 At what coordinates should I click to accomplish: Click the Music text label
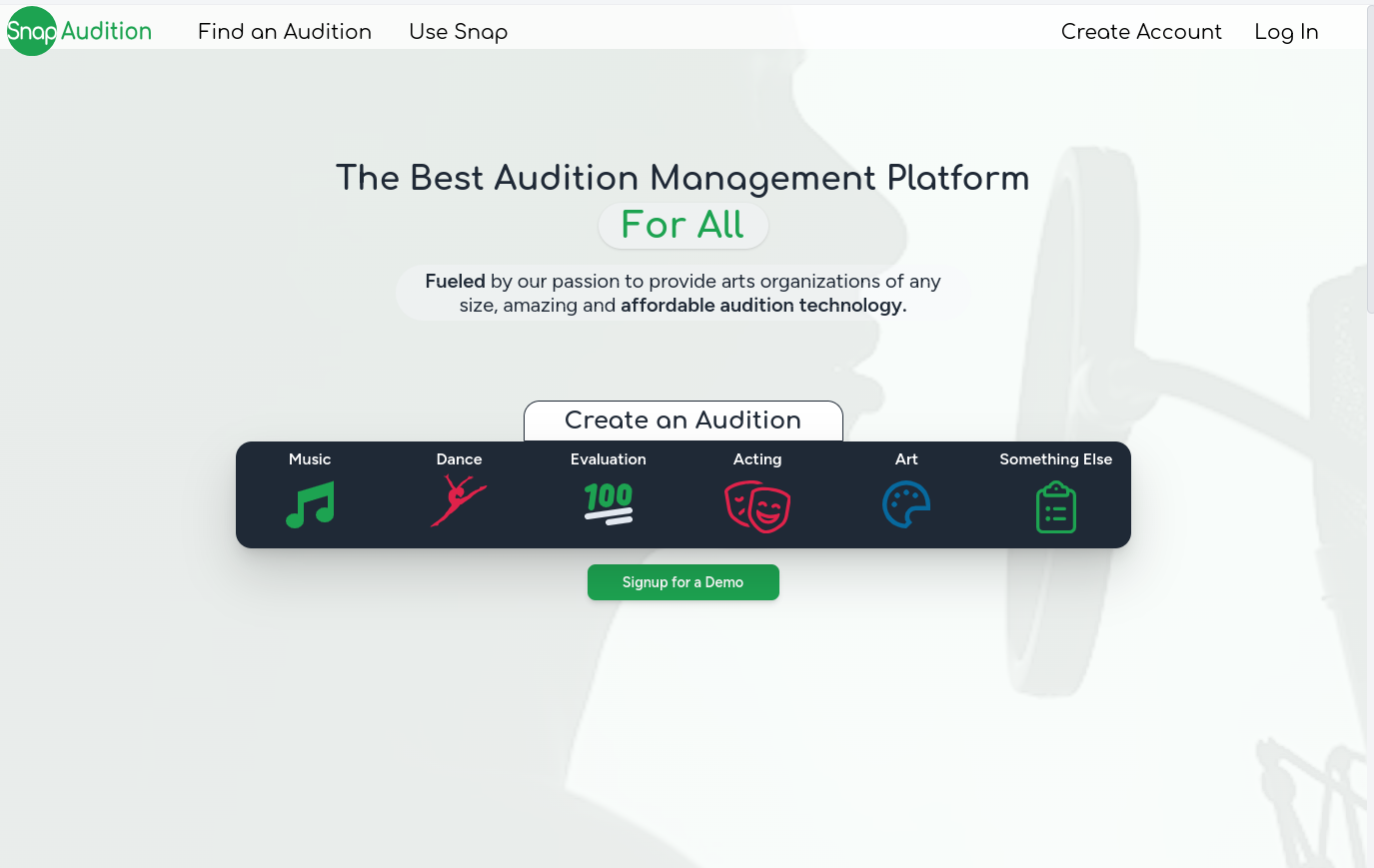pos(310,459)
